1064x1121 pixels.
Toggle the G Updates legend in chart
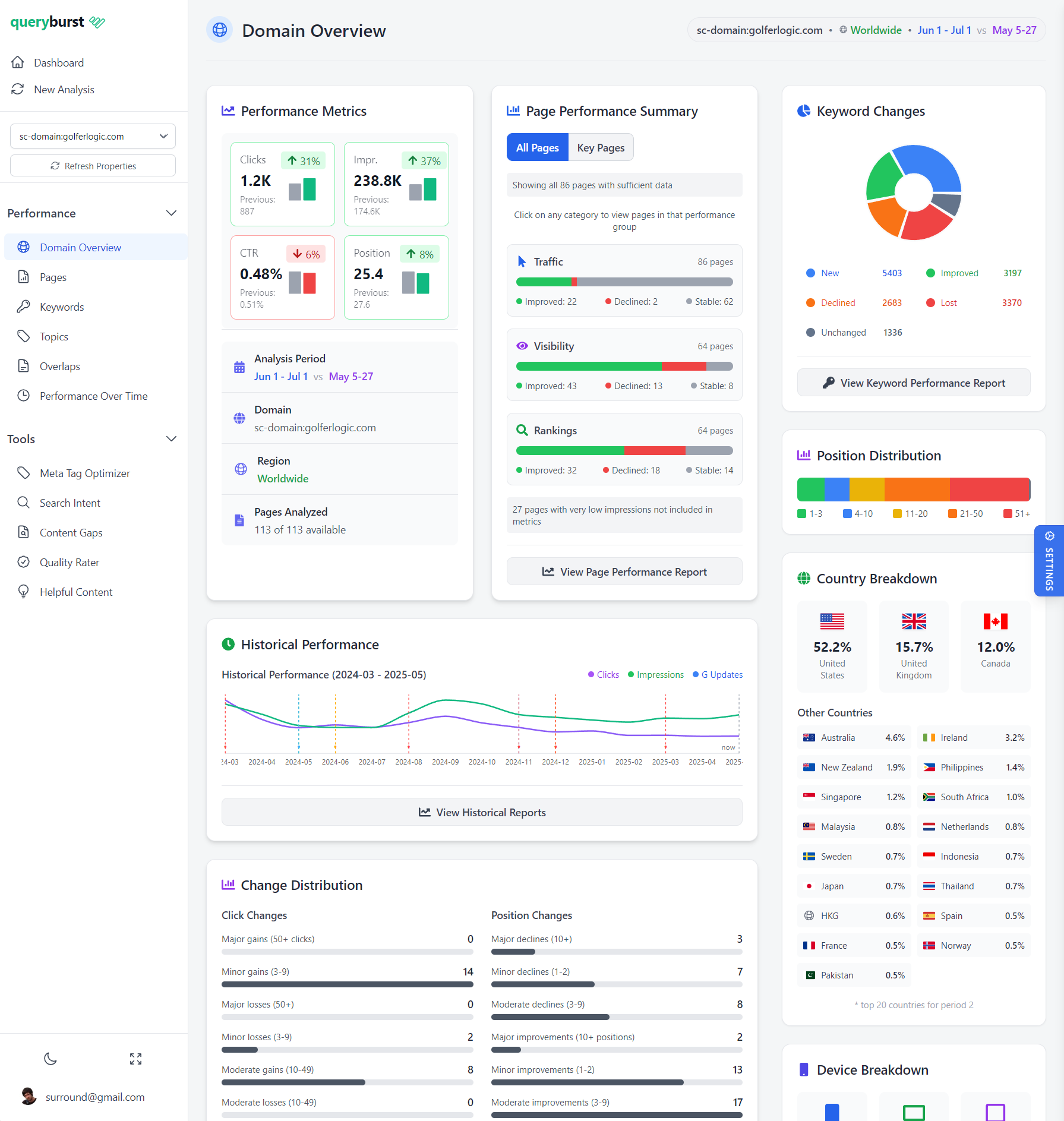click(718, 674)
